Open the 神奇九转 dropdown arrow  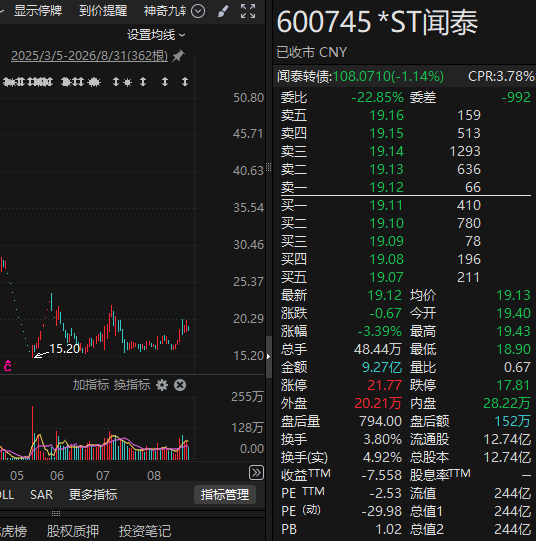click(x=198, y=11)
